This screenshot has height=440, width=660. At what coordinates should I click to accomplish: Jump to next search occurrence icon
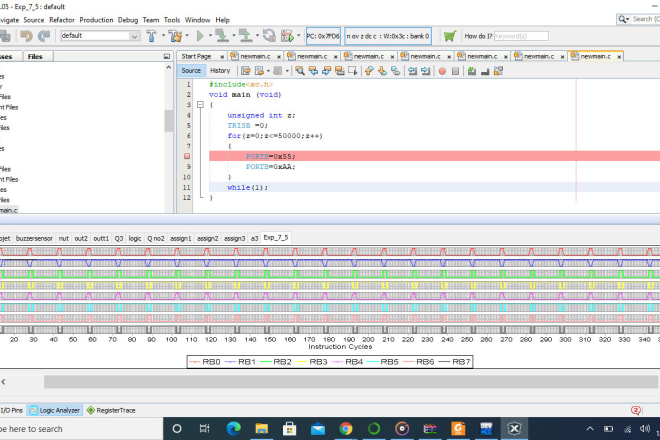pos(326,71)
